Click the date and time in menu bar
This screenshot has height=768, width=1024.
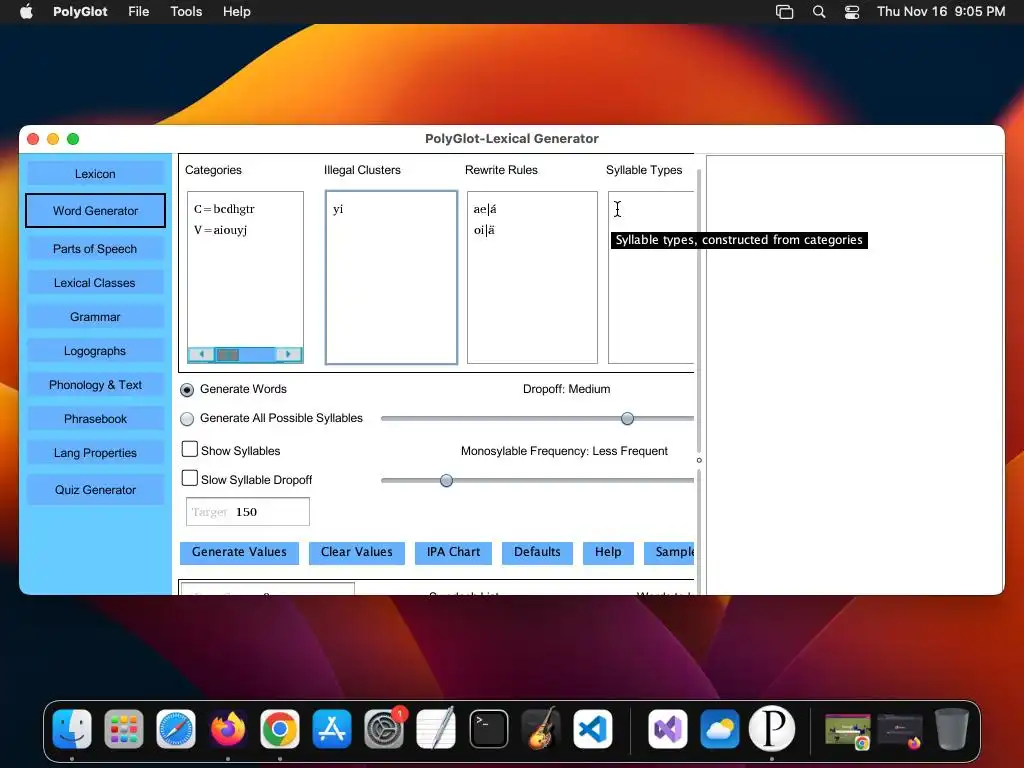click(940, 12)
